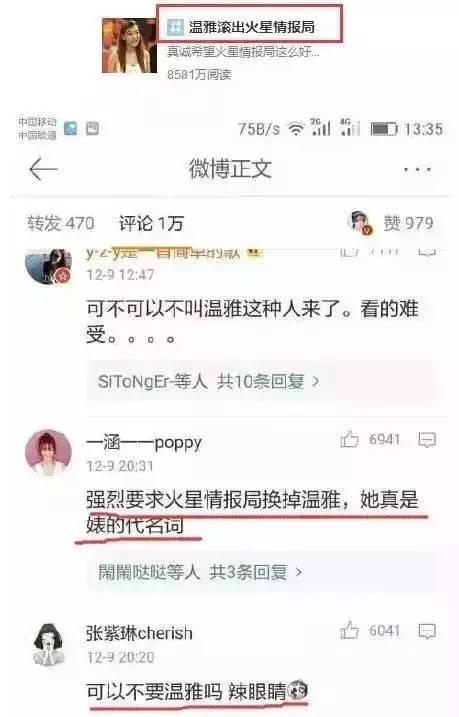The image size is (459, 717).
Task: Reply to the 一涵——poppy comment via the comment icon
Action: point(427,440)
